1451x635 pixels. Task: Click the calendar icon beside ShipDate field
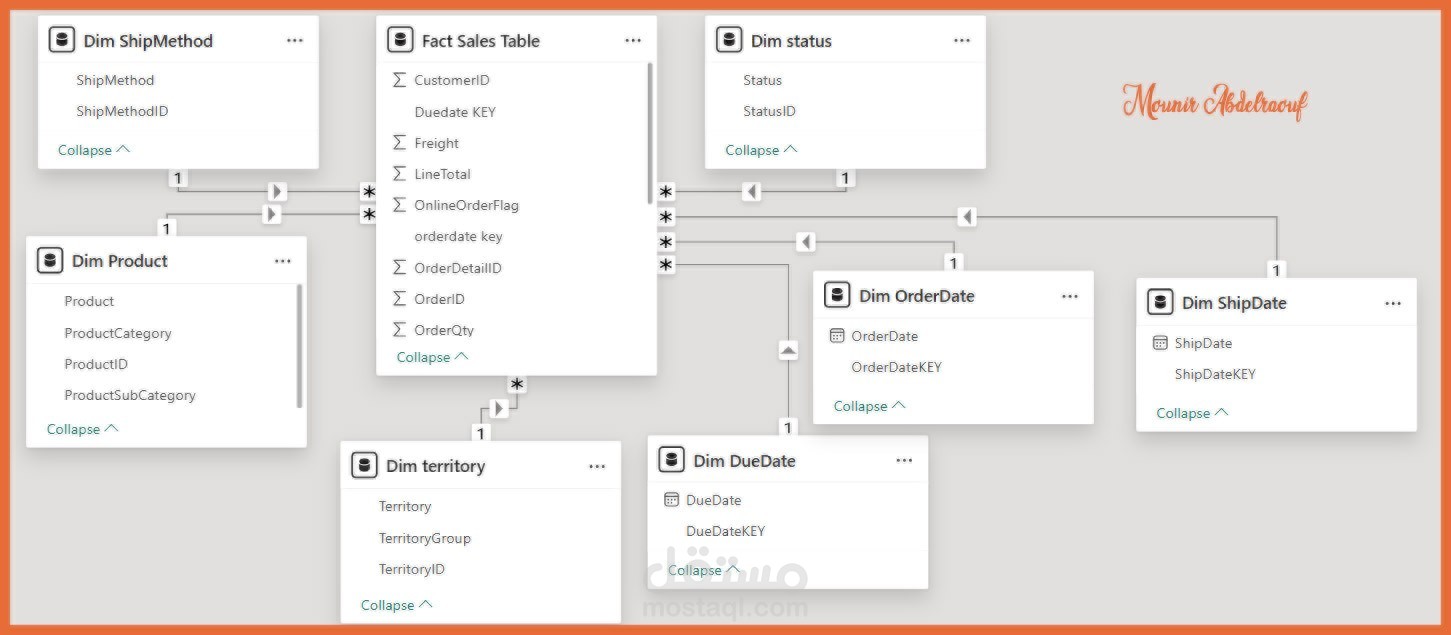pyautogui.click(x=1160, y=343)
